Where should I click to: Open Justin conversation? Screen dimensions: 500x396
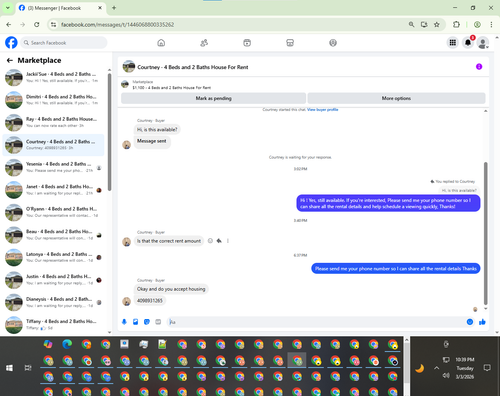[x=53, y=280]
